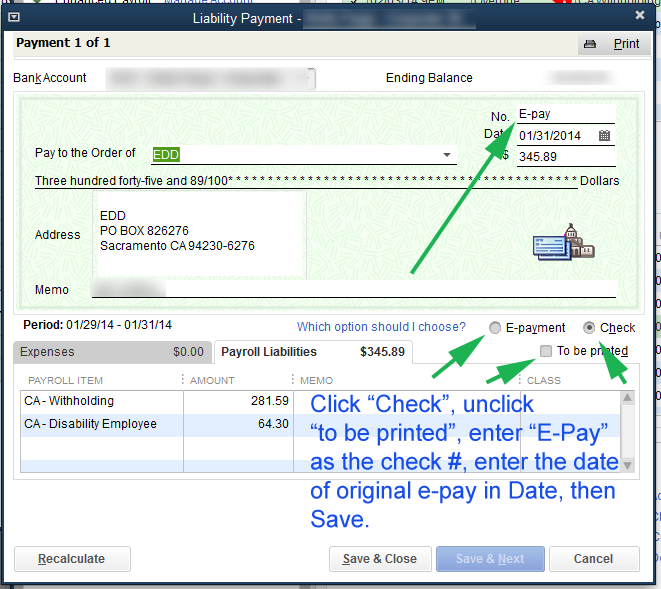Click the check No. field containing E-pay

[566, 114]
